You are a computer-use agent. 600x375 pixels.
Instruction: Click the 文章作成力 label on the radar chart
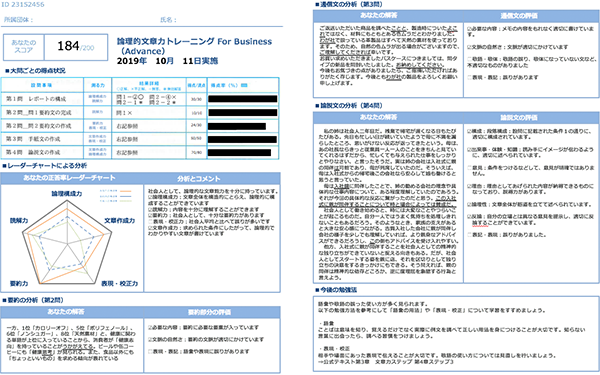pyautogui.click(x=119, y=220)
